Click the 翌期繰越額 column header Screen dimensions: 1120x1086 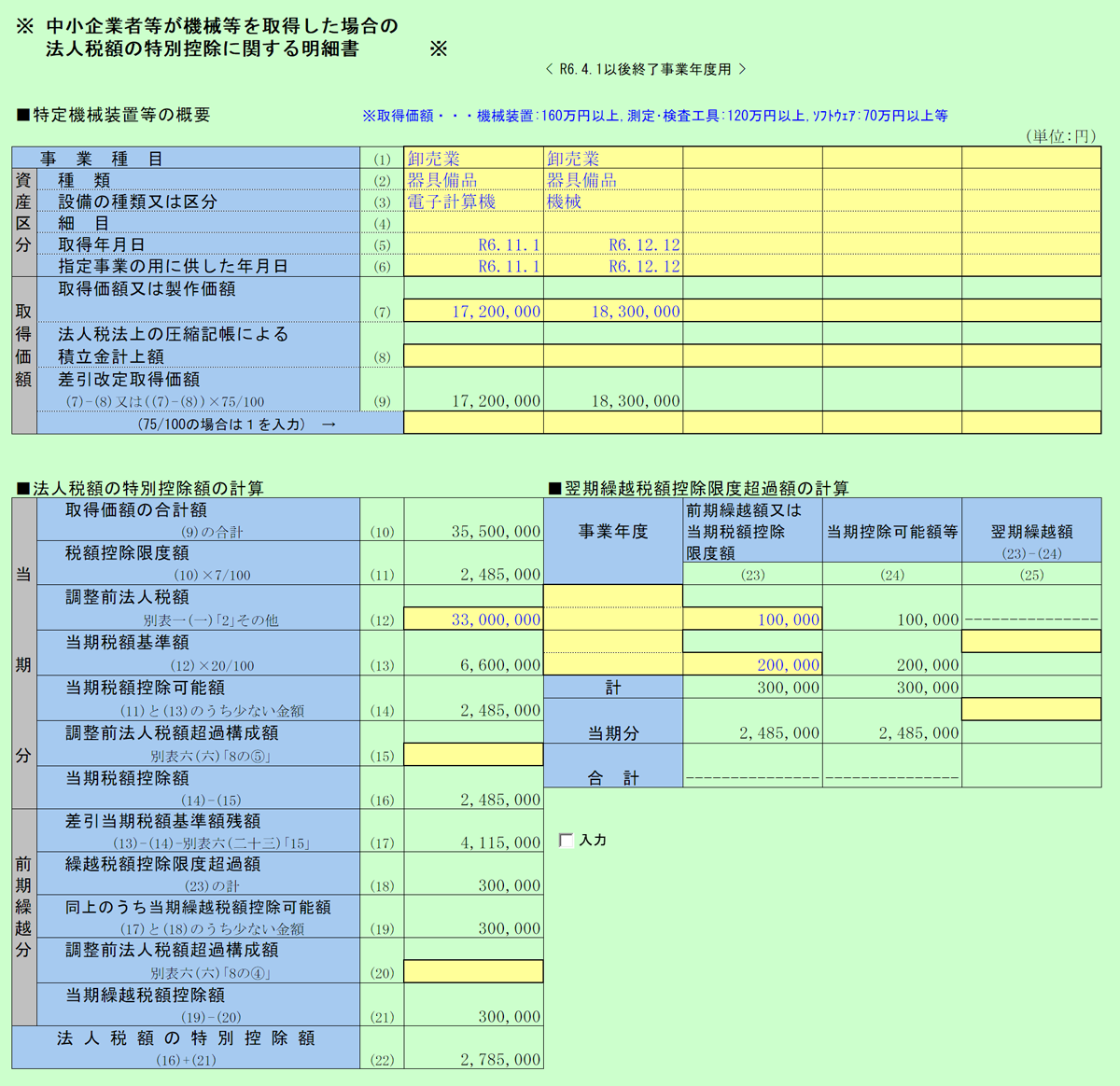[1031, 531]
